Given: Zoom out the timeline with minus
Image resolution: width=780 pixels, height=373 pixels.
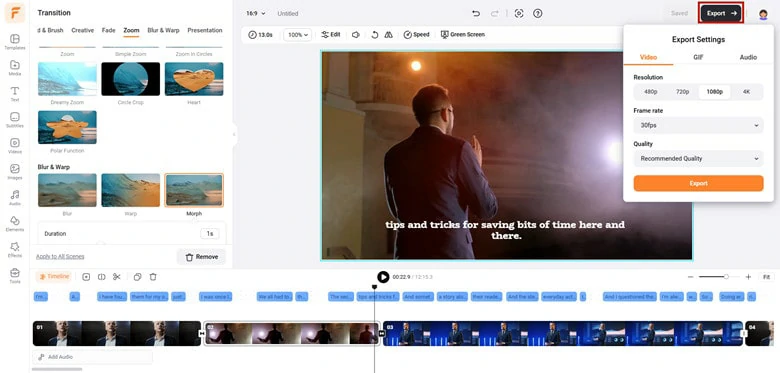Looking at the screenshot, I should 690,277.
